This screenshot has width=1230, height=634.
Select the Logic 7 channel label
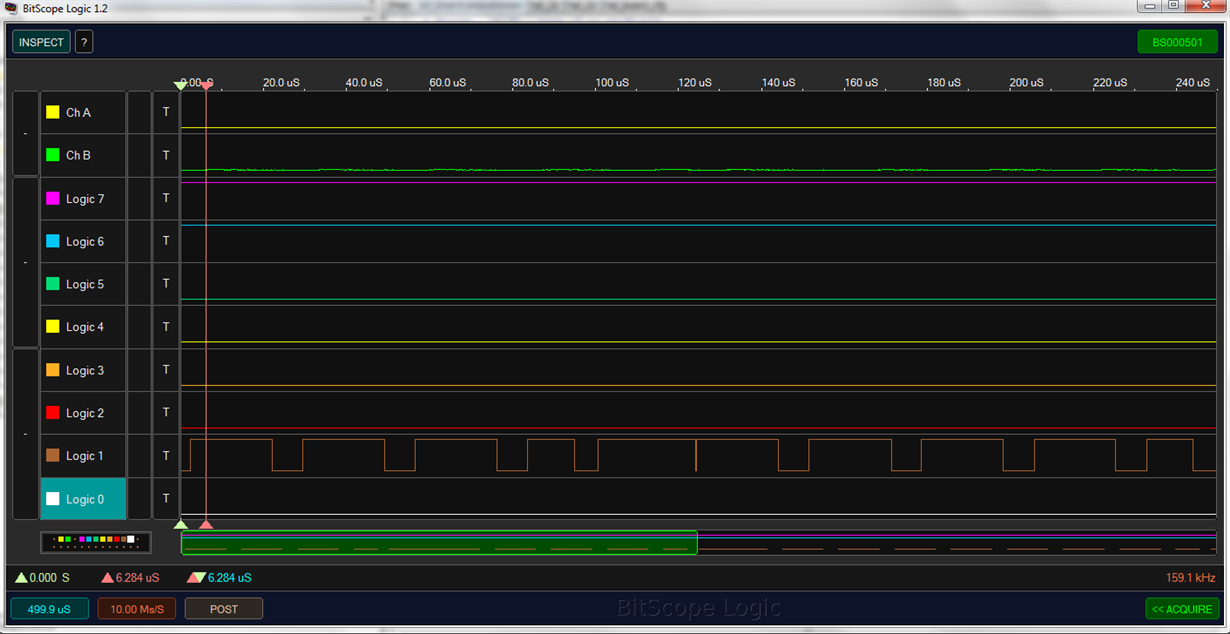tap(83, 199)
